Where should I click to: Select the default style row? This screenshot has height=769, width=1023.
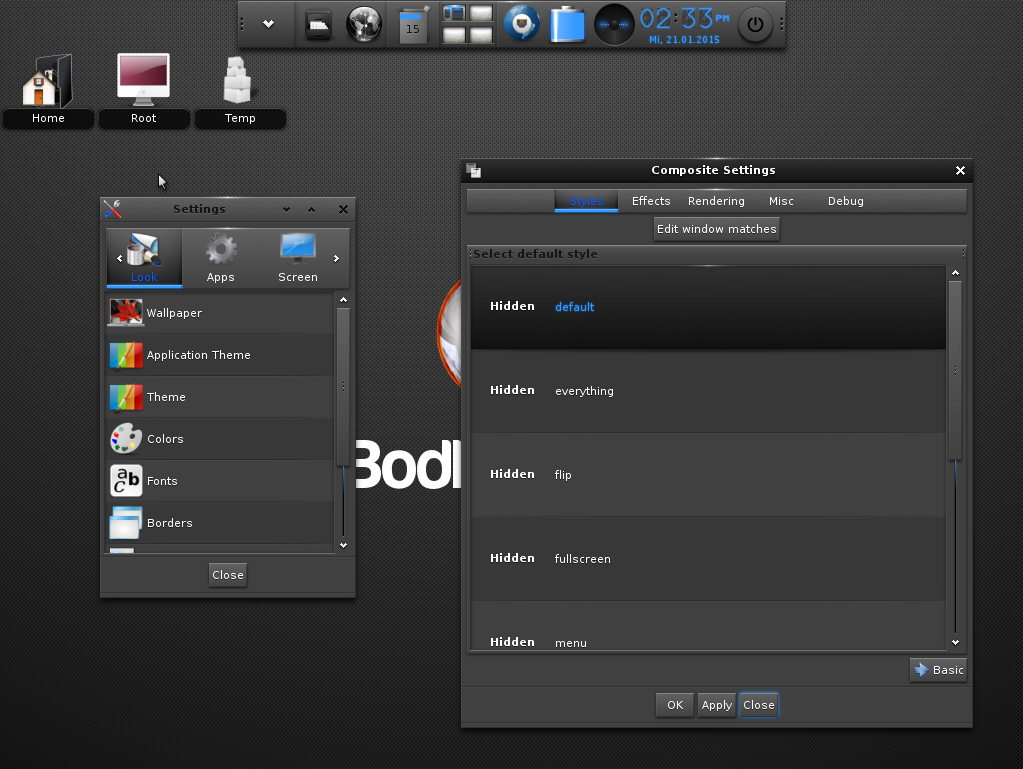(708, 307)
